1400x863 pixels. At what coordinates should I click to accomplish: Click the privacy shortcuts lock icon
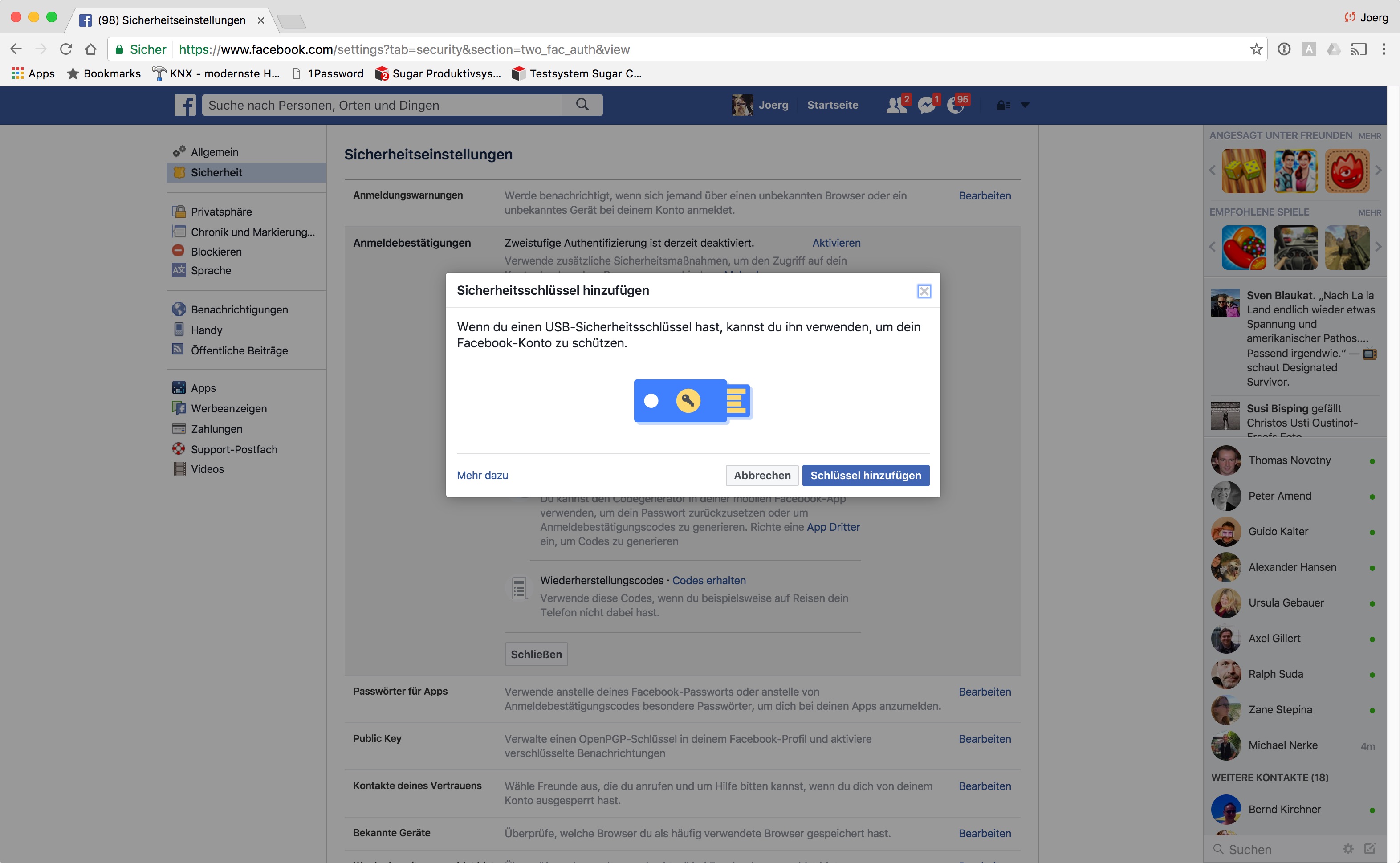tap(1003, 105)
